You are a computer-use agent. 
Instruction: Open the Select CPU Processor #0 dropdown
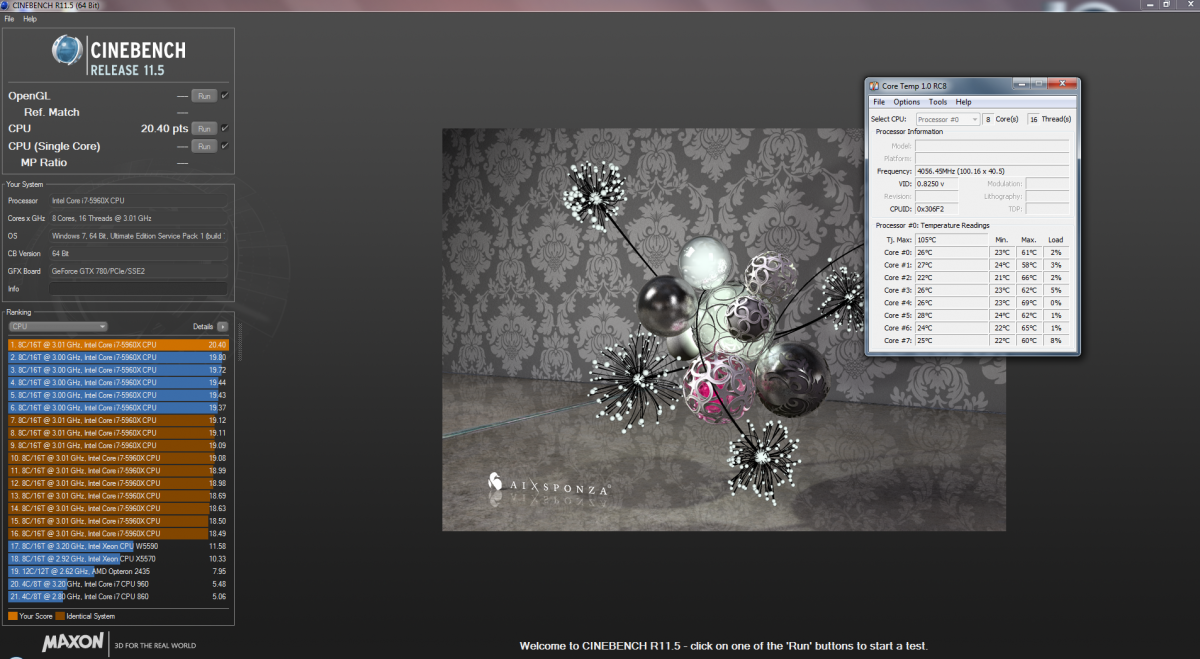pyautogui.click(x=948, y=119)
